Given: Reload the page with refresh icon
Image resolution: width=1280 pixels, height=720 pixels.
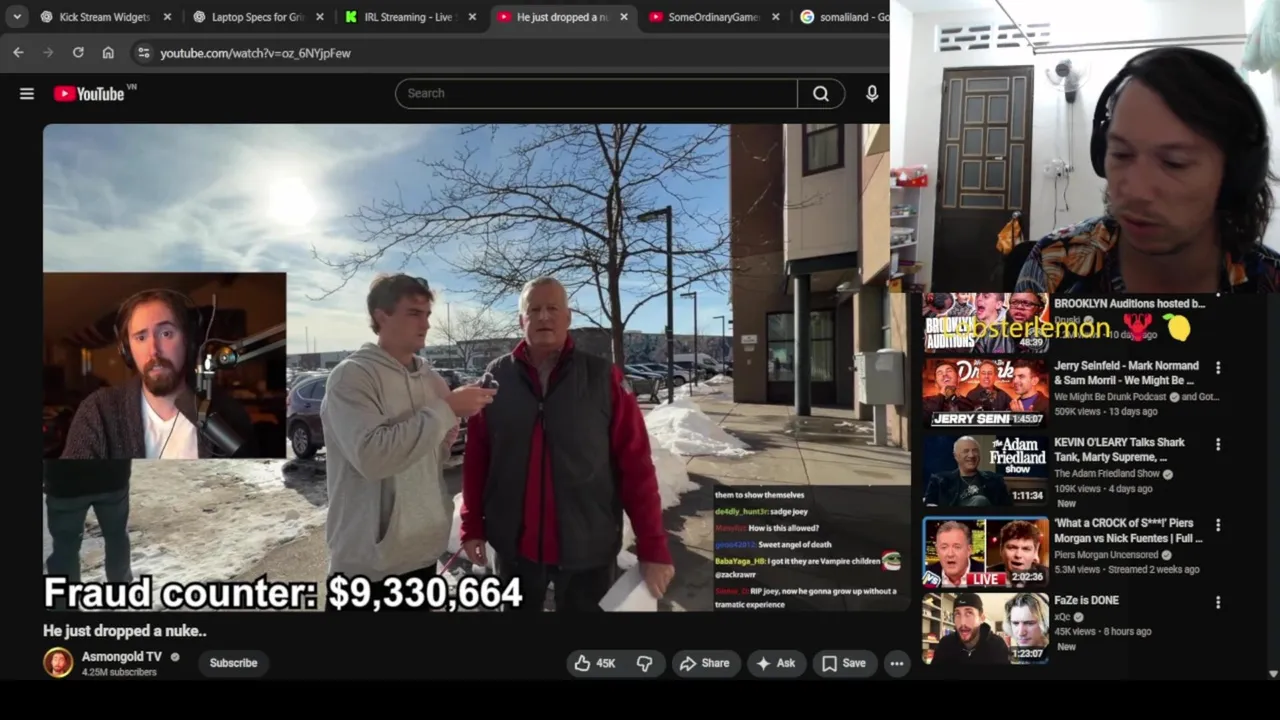Looking at the screenshot, I should 78,52.
